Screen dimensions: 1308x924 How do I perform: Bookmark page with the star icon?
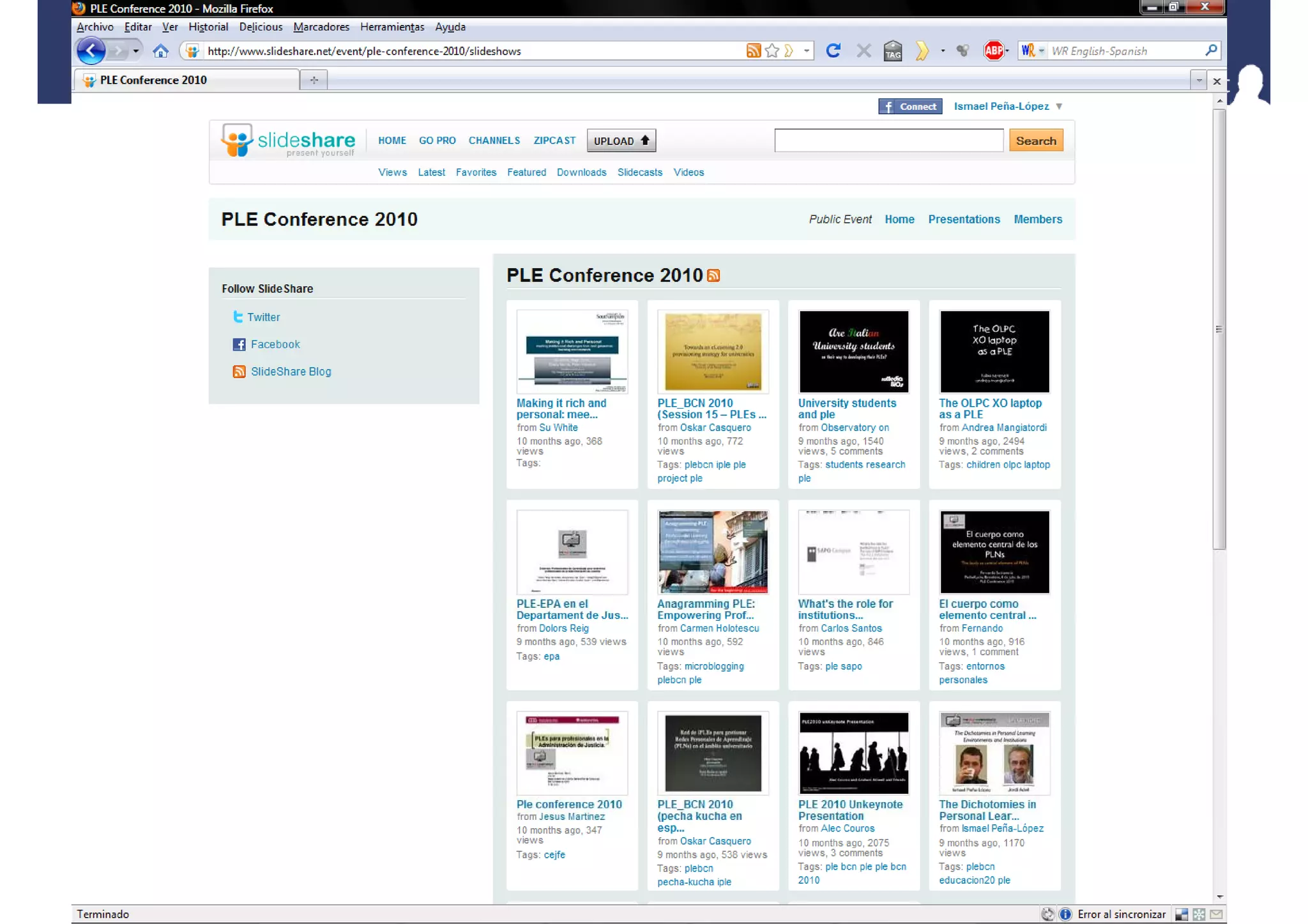[772, 50]
